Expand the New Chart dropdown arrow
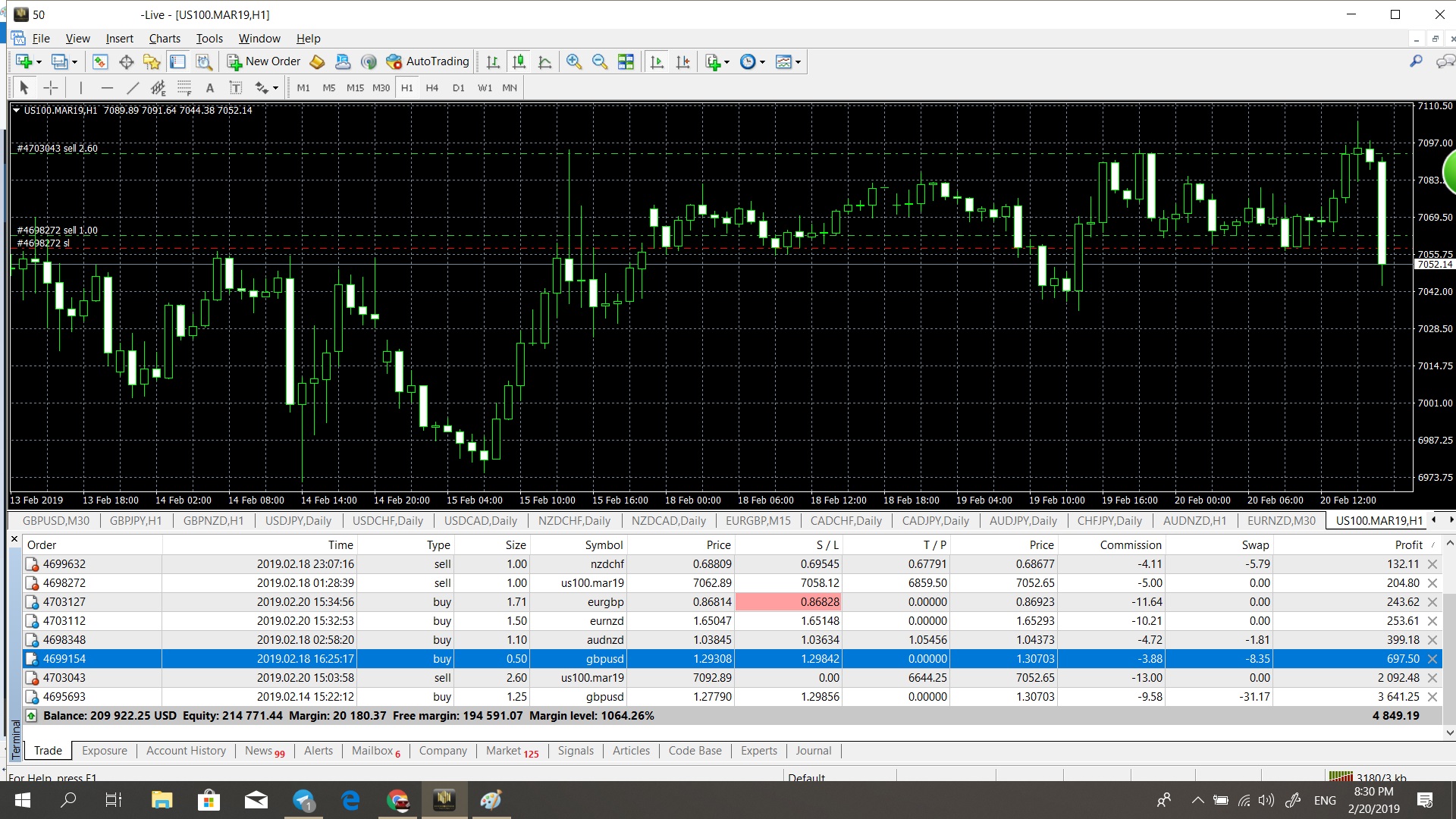 (x=39, y=62)
